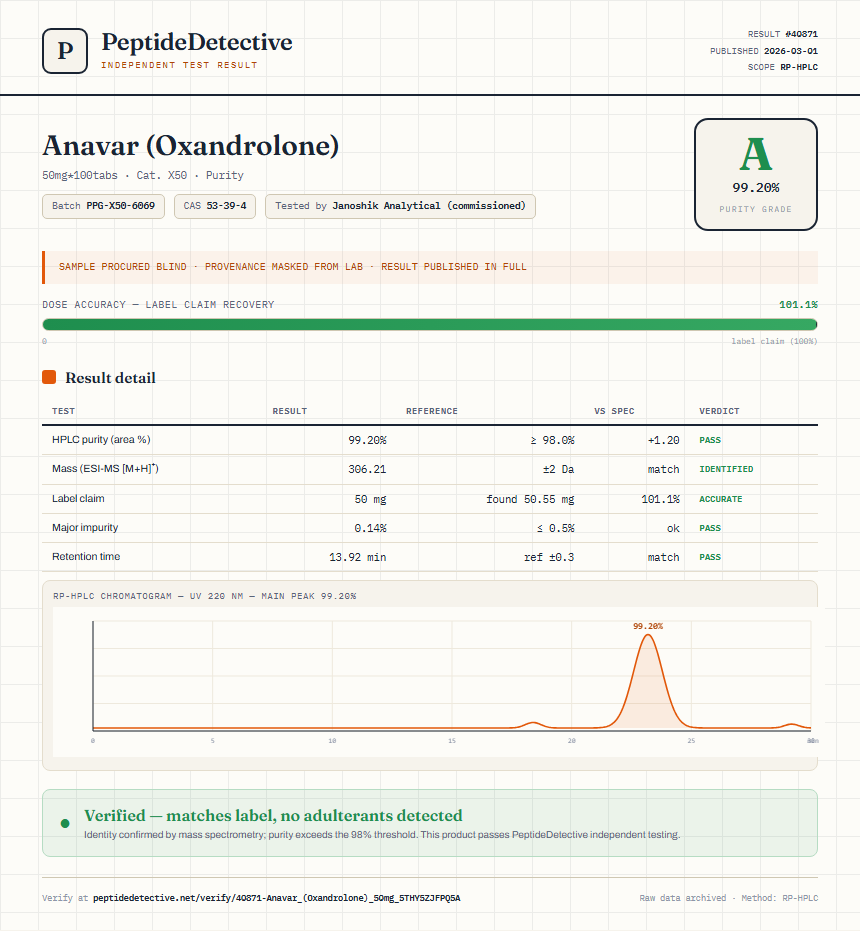
Task: Click the Mass (ESI-MS) row label
Action: pyautogui.click(x=105, y=468)
